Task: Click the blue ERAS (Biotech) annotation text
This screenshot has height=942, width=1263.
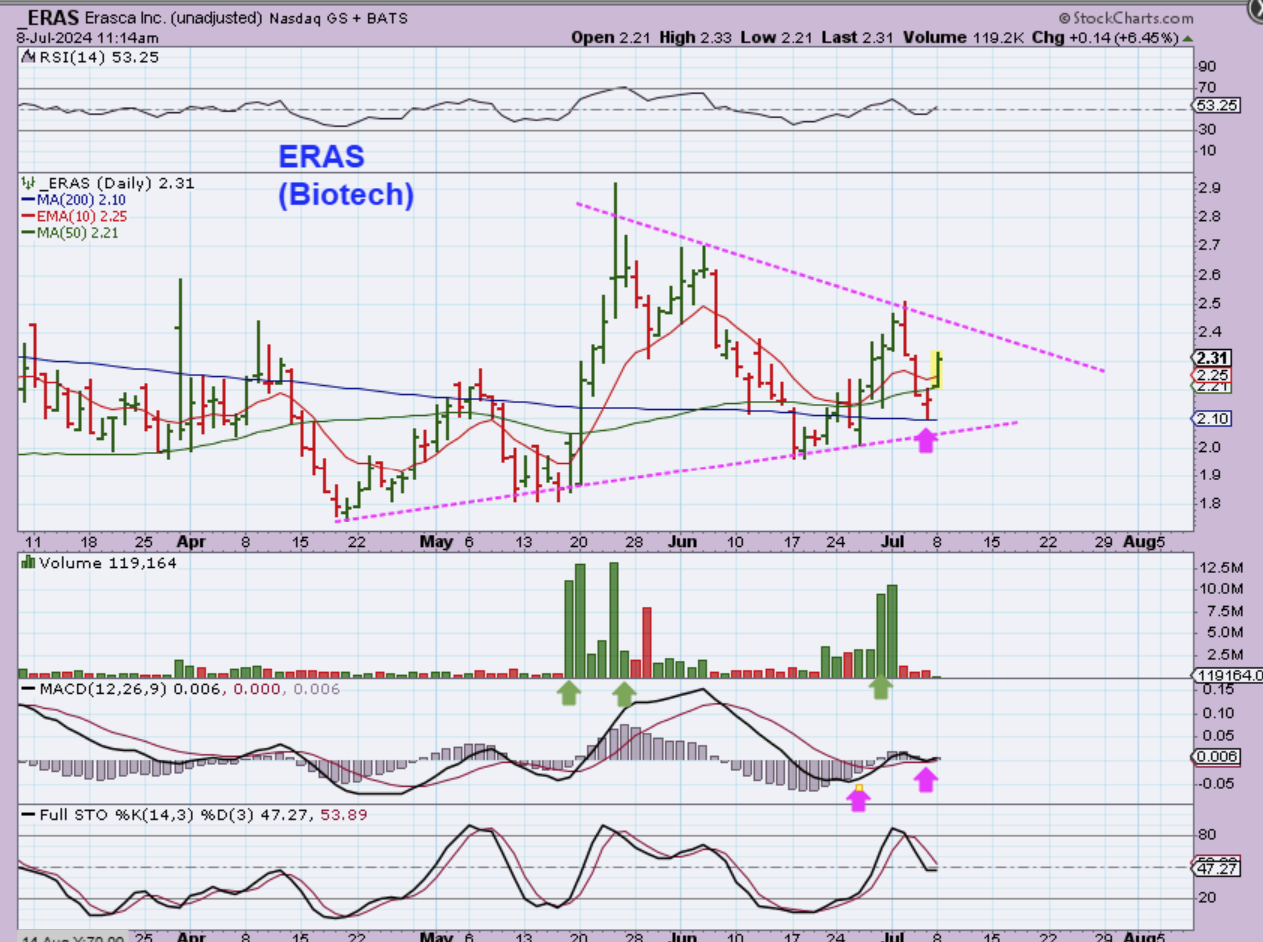Action: 345,175
